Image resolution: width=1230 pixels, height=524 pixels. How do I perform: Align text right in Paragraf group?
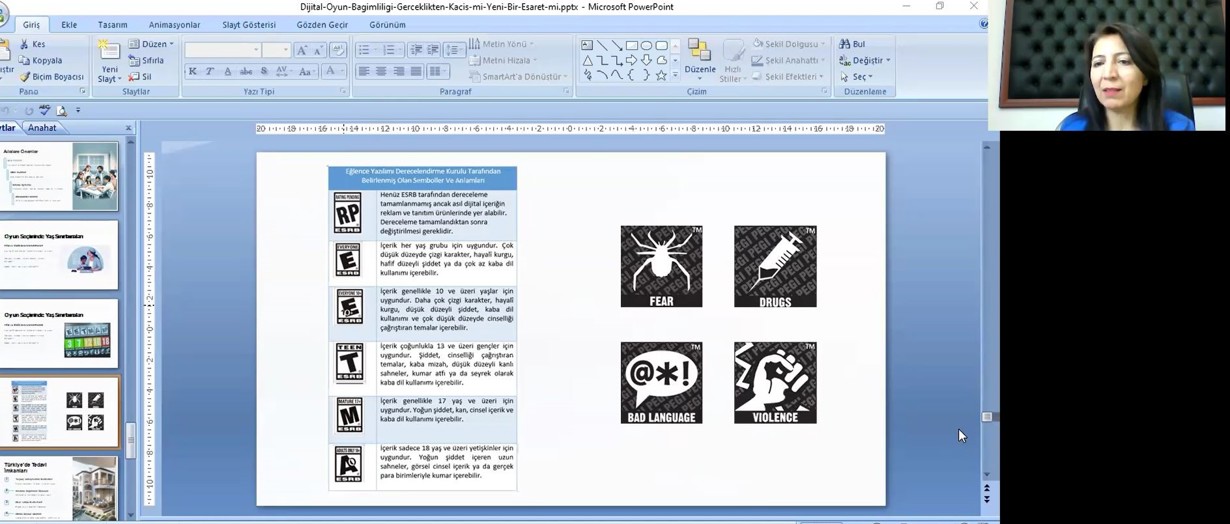point(397,72)
